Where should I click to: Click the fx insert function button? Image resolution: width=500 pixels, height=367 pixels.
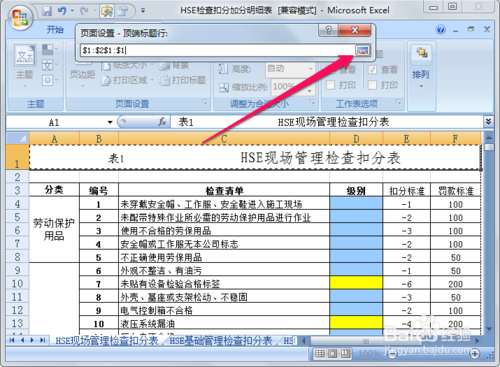(x=162, y=122)
